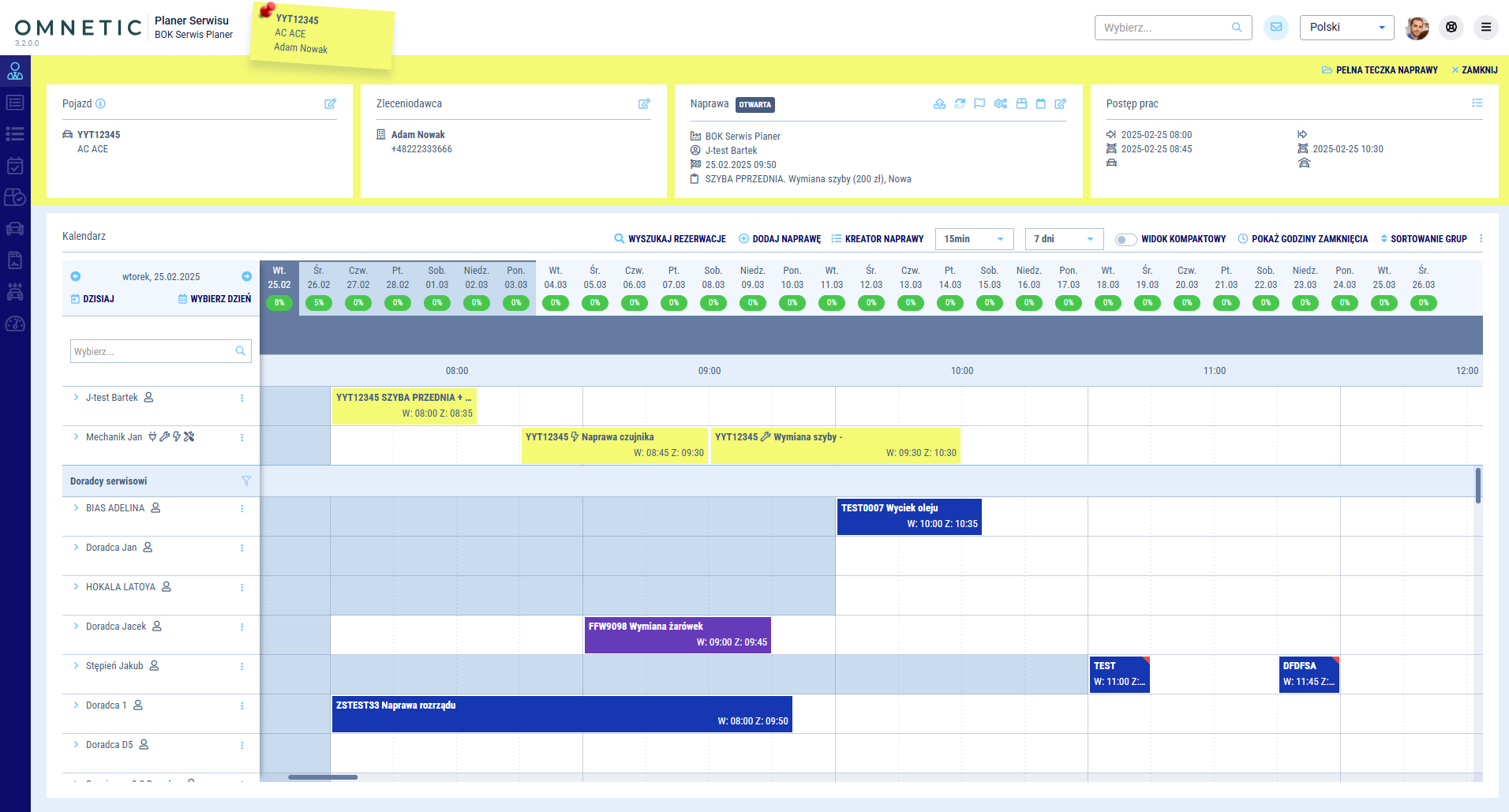The width and height of the screenshot is (1509, 812).
Task: Click refresh icon in Naprawa panel
Action: click(960, 104)
